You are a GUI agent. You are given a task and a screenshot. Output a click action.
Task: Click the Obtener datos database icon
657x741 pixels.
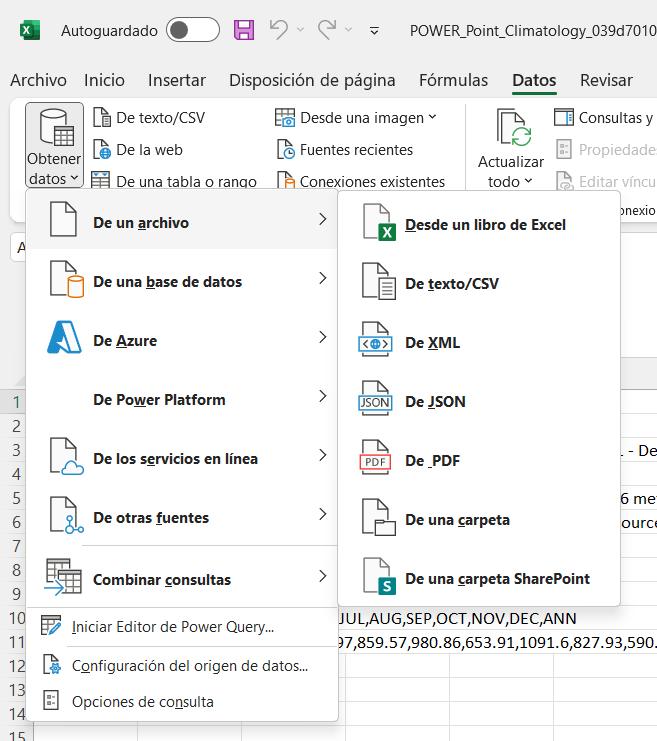(x=56, y=127)
